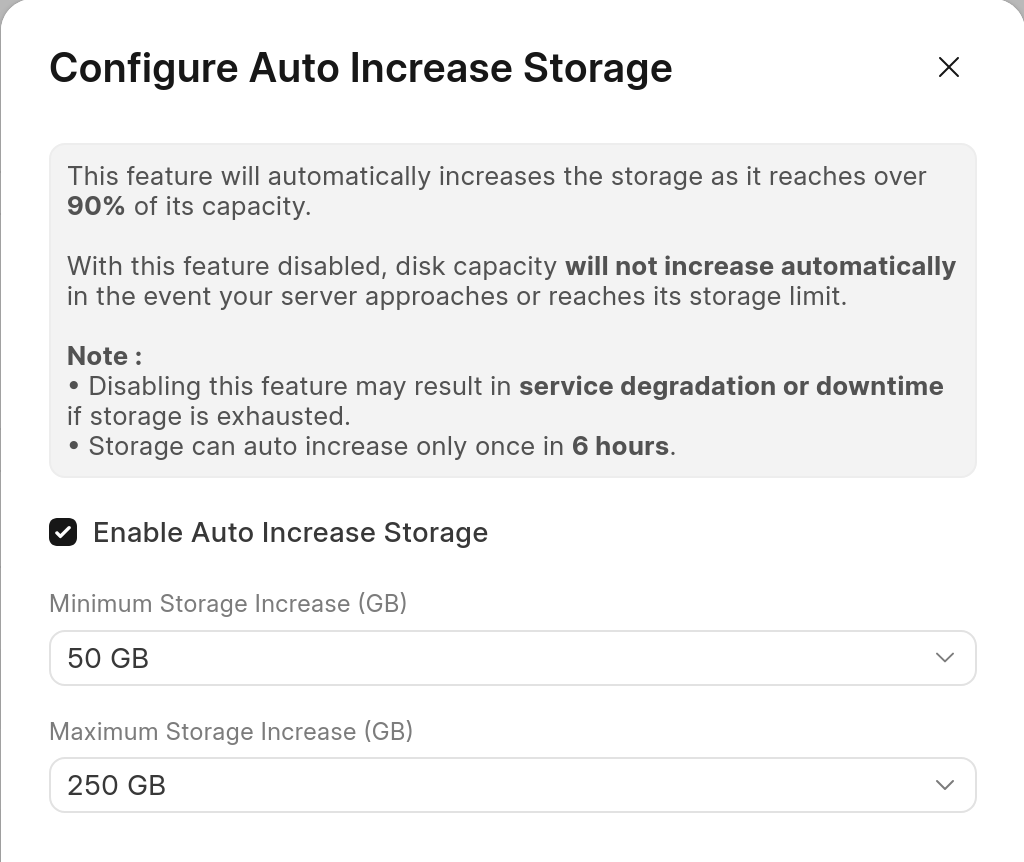
Task: Select the 50 GB value text
Action: [108, 658]
